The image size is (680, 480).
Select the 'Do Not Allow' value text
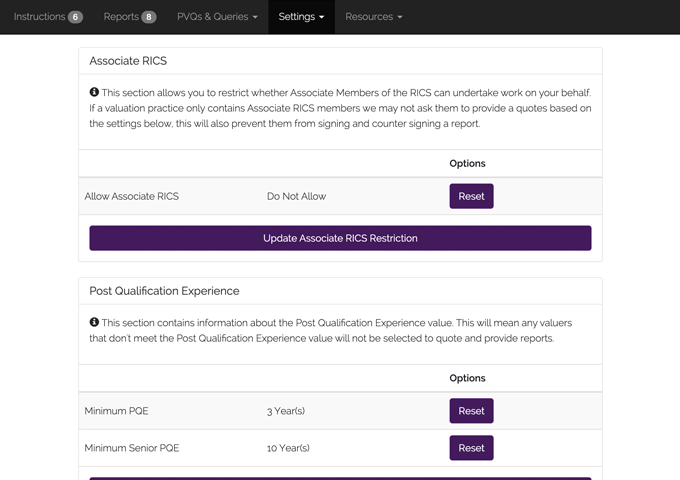click(296, 196)
